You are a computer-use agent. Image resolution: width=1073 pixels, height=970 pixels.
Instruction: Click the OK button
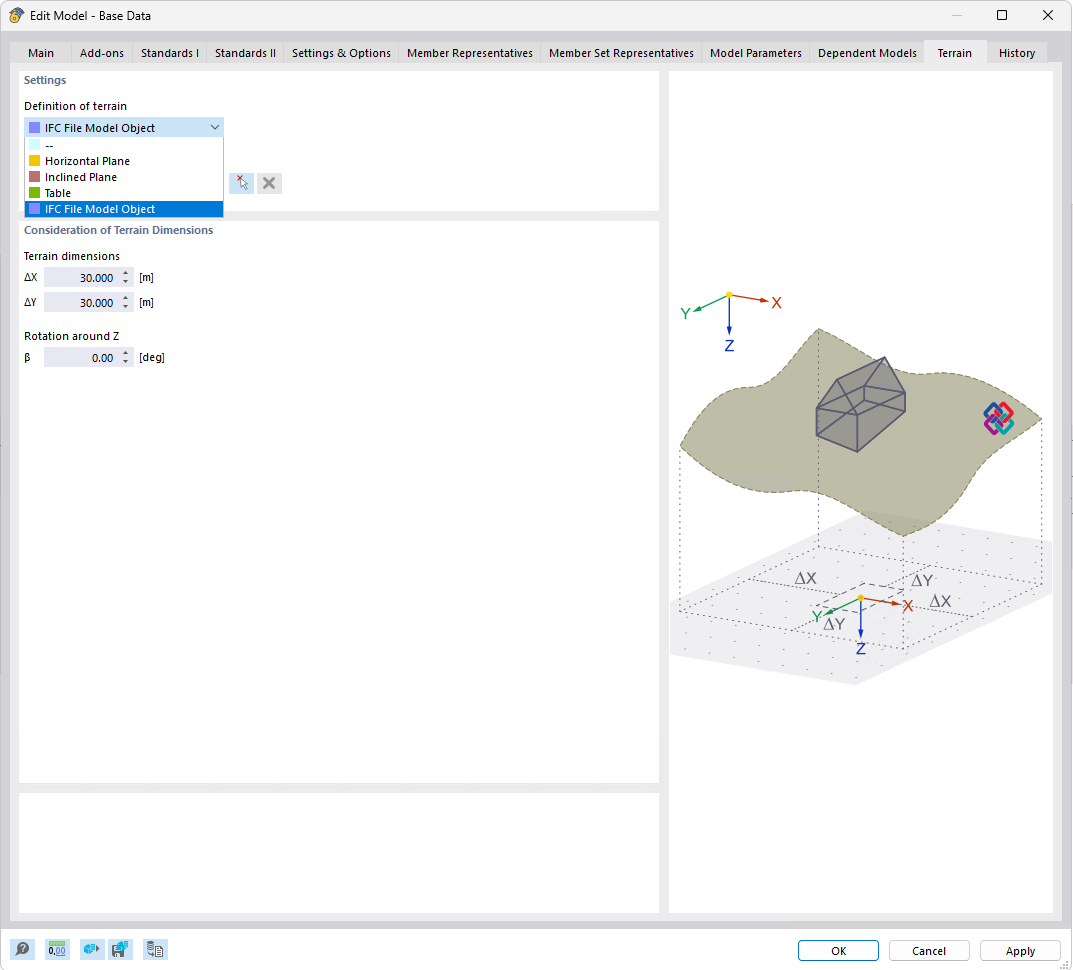(838, 950)
